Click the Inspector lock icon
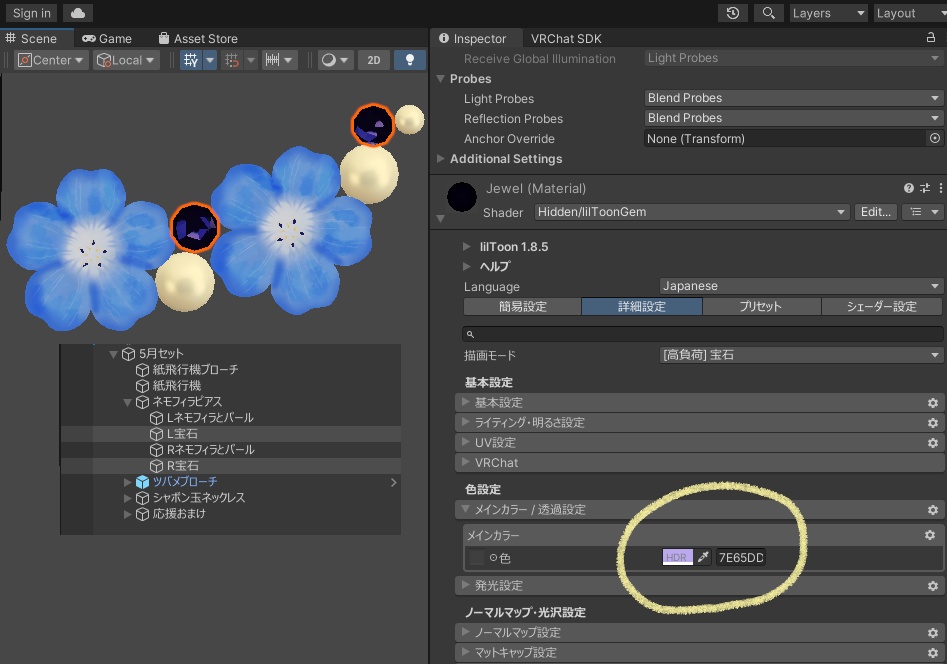Screen dimensions: 947x664 [x=931, y=38]
